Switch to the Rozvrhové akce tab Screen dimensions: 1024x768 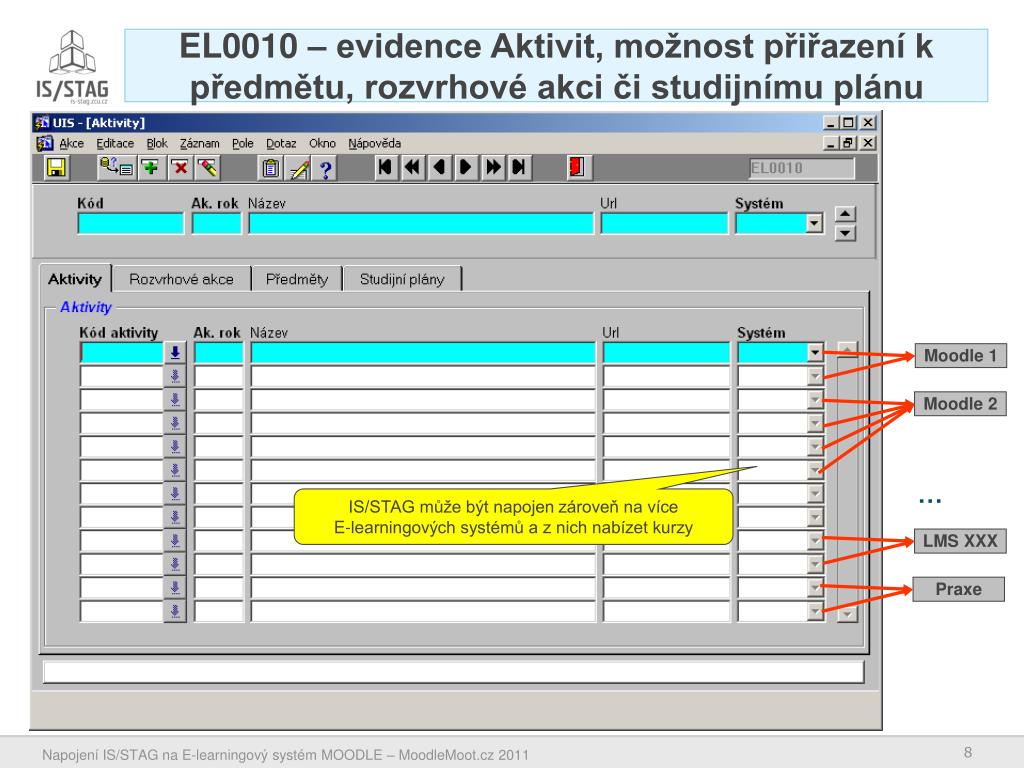(181, 279)
